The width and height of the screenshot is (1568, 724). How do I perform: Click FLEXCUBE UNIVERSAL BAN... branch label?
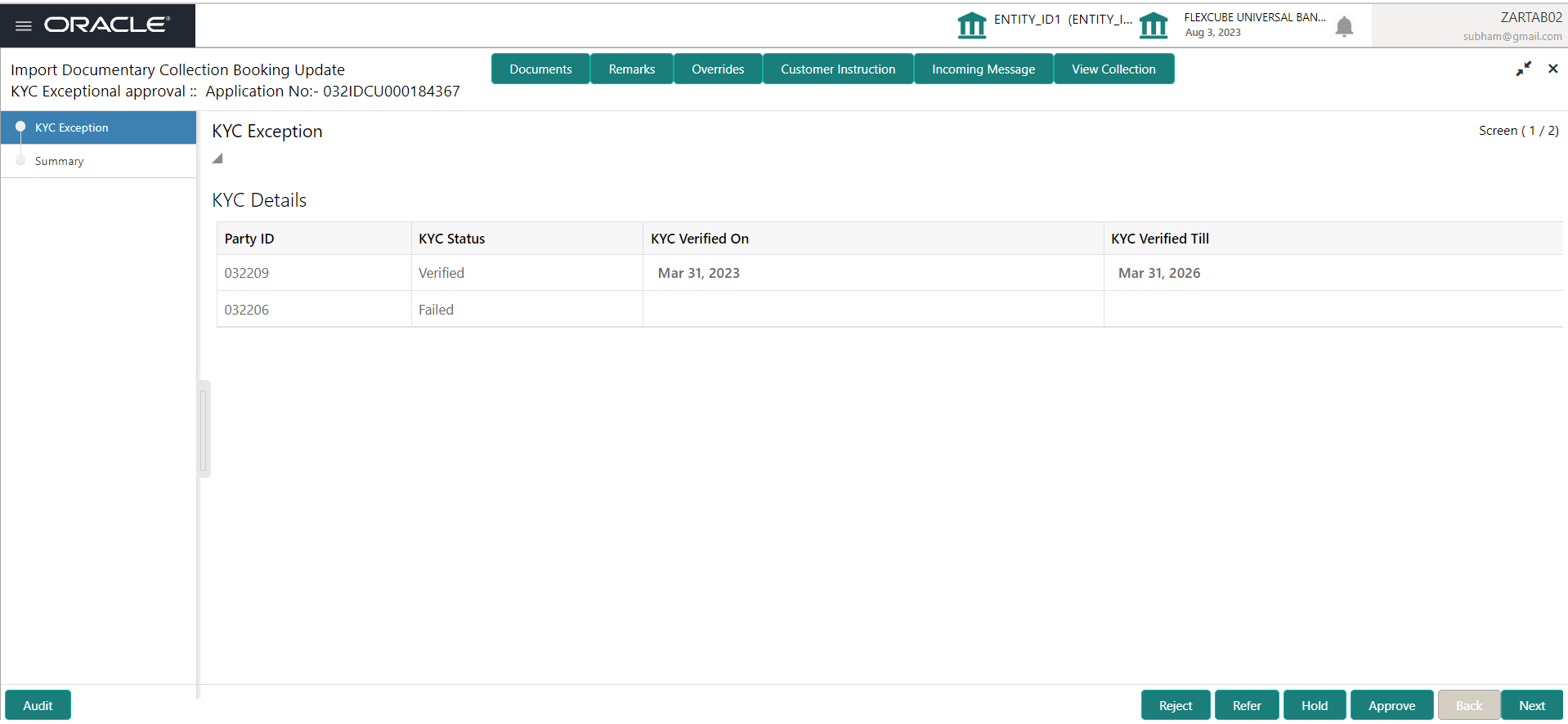(x=1255, y=17)
